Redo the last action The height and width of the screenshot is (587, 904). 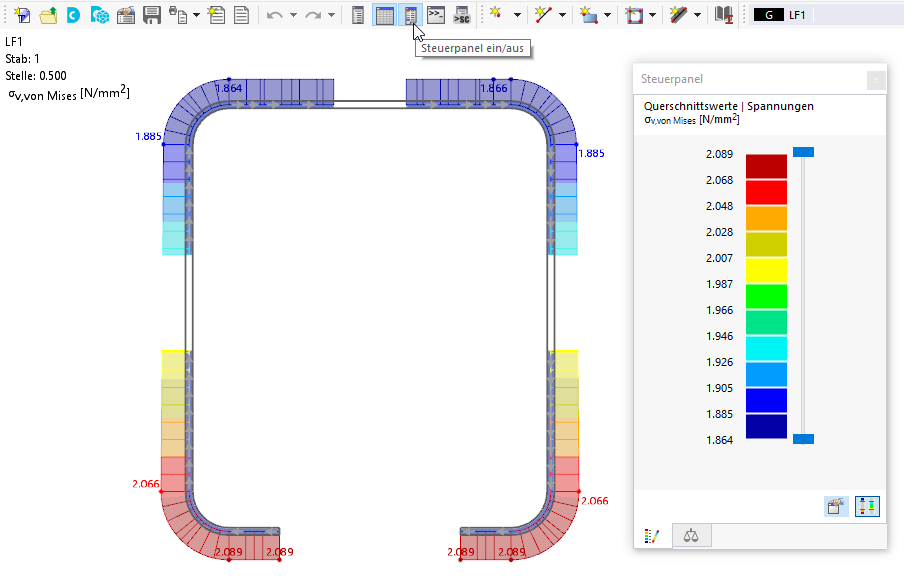[313, 15]
